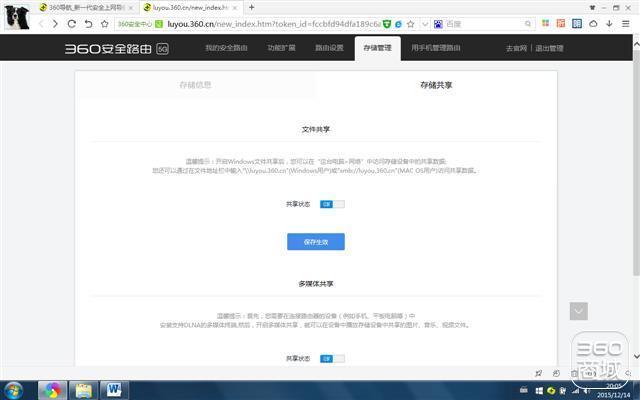Screen dimensions: 640x400
Task: Click the magnifier icon in the search box
Action: click(x=528, y=24)
